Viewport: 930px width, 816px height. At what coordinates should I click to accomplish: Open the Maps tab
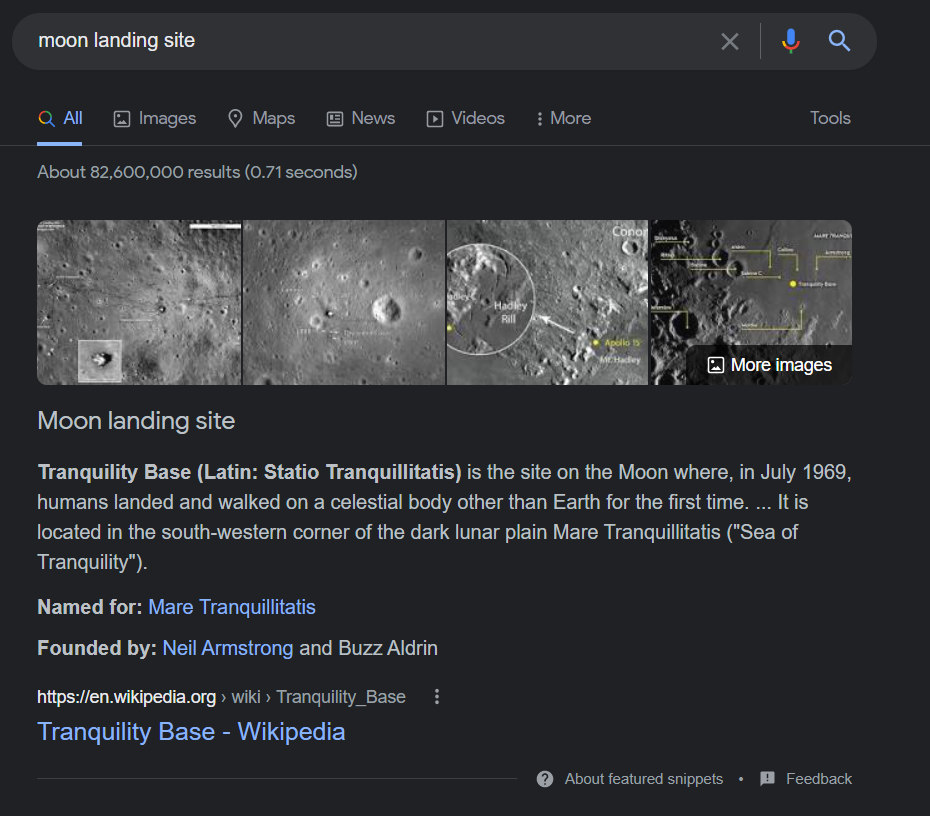[x=262, y=119]
